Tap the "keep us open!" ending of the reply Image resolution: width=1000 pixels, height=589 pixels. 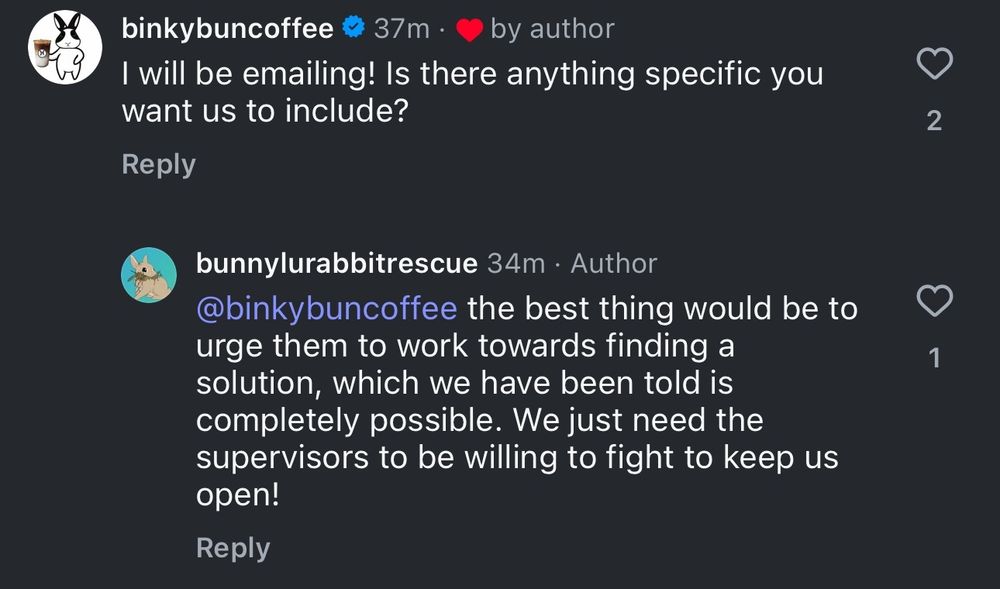tap(517, 476)
